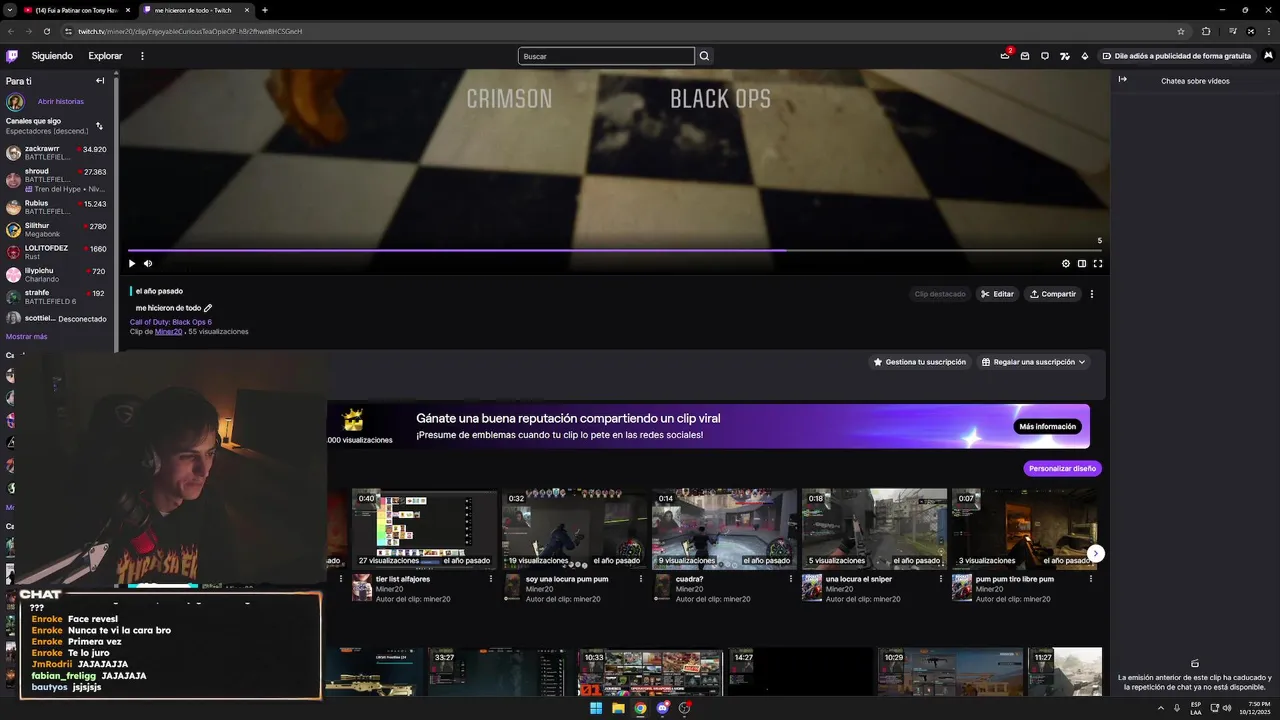Image resolution: width=1280 pixels, height=720 pixels.
Task: Bookmark this page with star icon
Action: point(1181,31)
